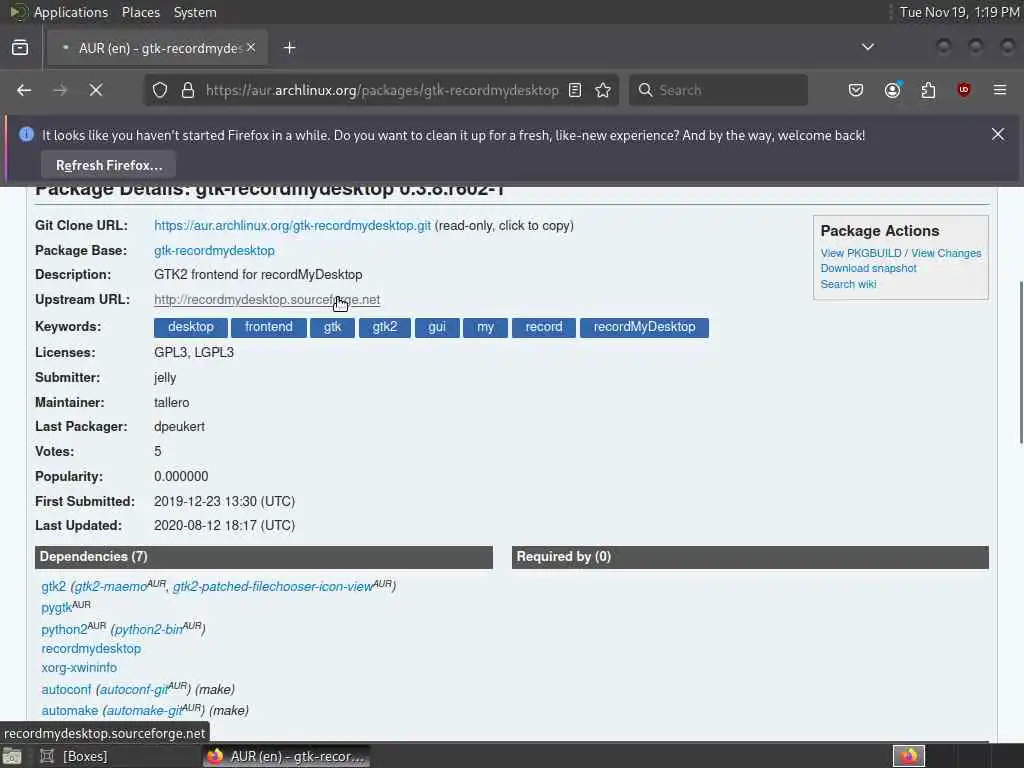This screenshot has height=768, width=1024.
Task: Click the [Boxes] taskbar entry
Action: [75, 756]
